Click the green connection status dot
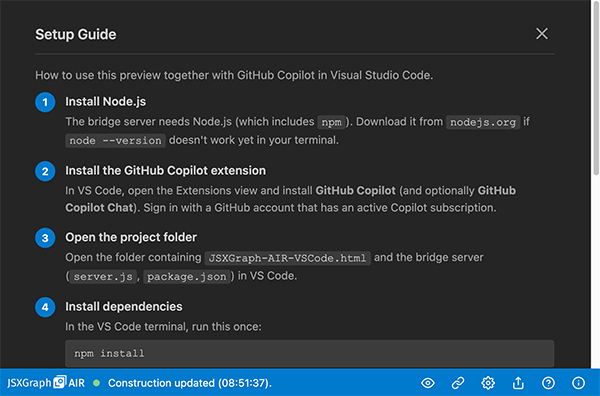The height and width of the screenshot is (396, 600). click(96, 383)
